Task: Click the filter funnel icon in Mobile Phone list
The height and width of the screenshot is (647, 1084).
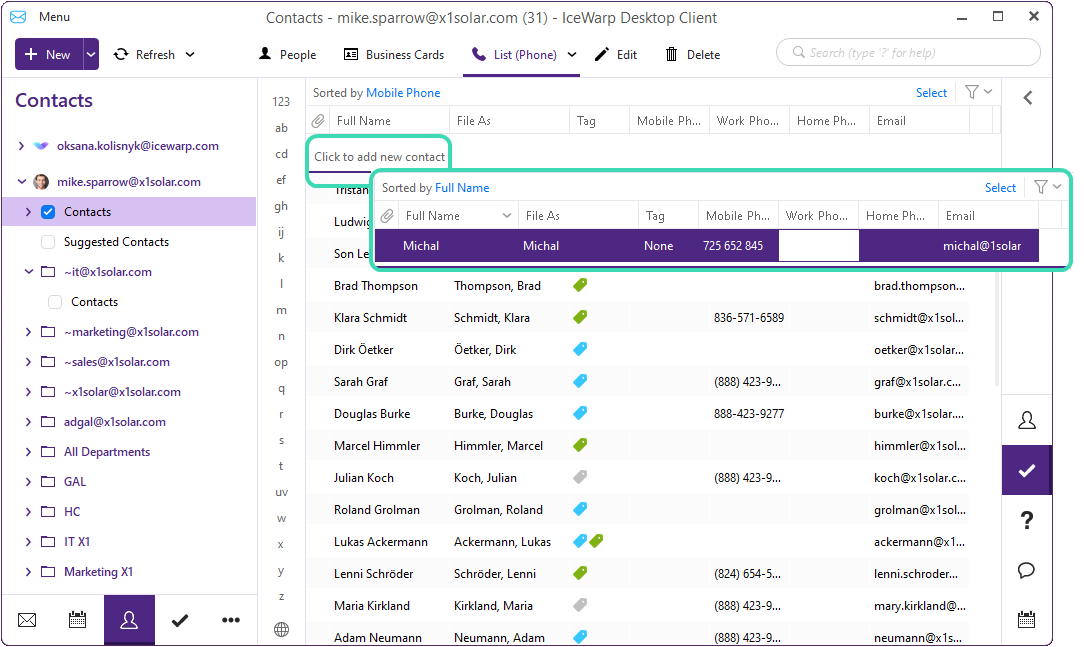Action: 972,92
